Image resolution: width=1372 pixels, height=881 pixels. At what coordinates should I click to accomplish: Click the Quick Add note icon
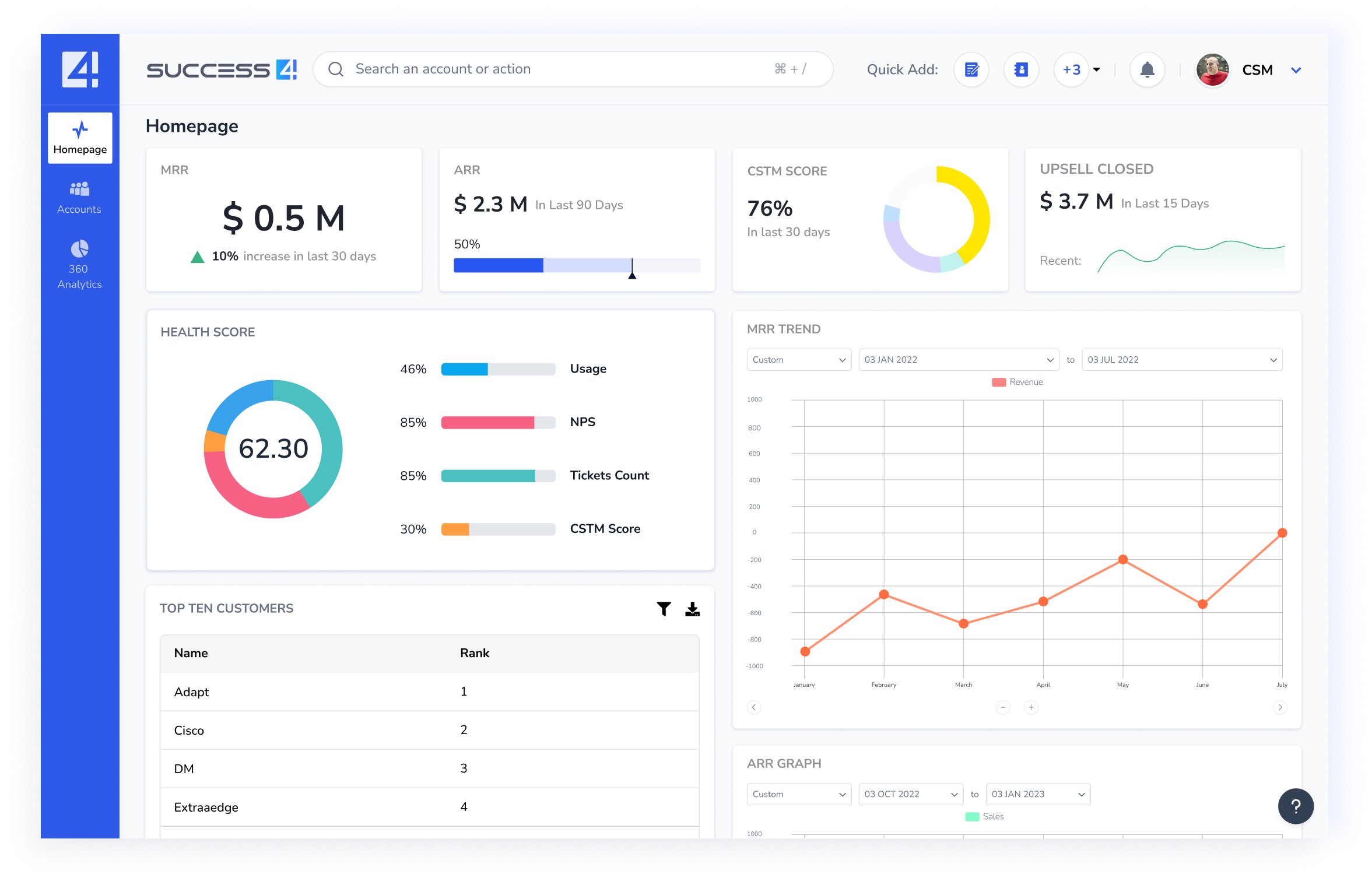pyautogui.click(x=971, y=70)
